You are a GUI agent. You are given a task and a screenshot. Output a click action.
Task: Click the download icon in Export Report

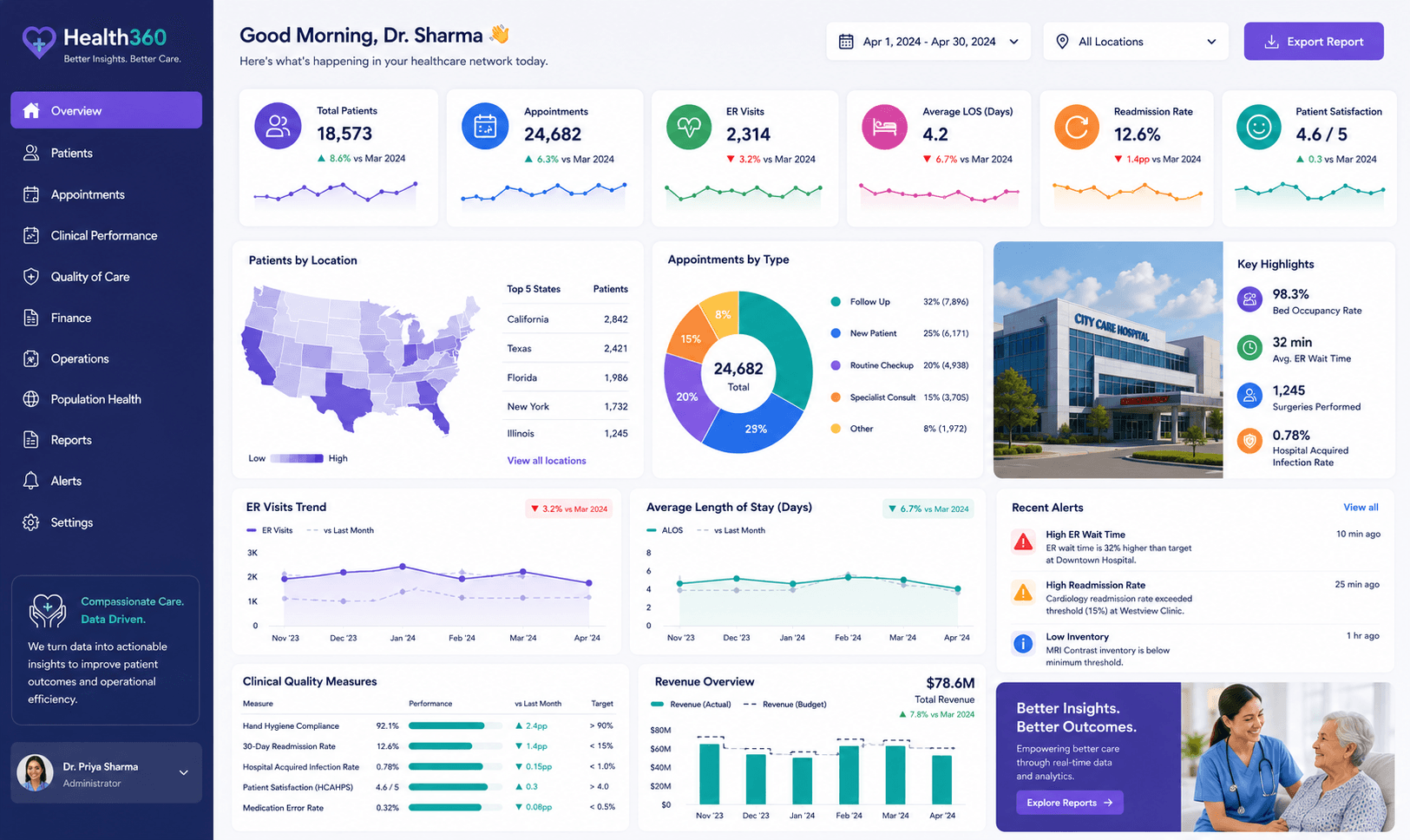click(x=1271, y=42)
